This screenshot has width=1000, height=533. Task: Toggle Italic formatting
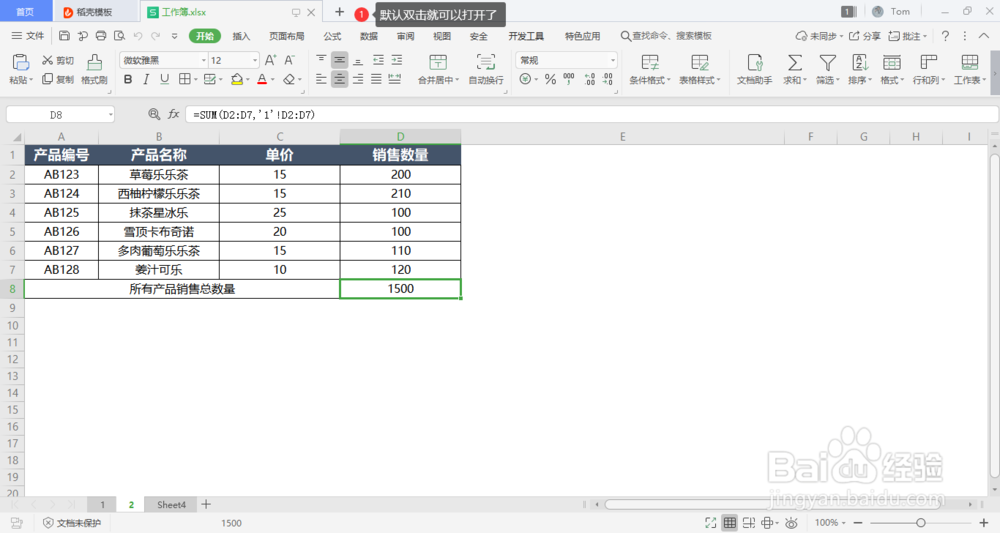[x=146, y=80]
